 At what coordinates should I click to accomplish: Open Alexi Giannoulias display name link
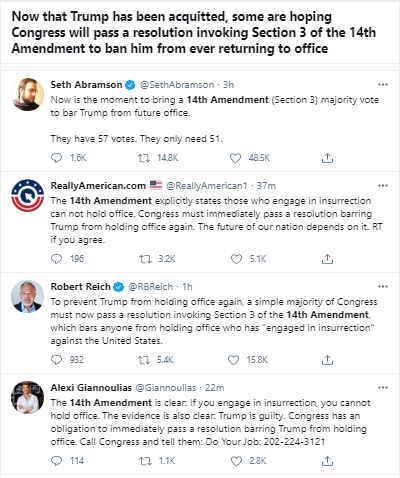[x=91, y=388]
